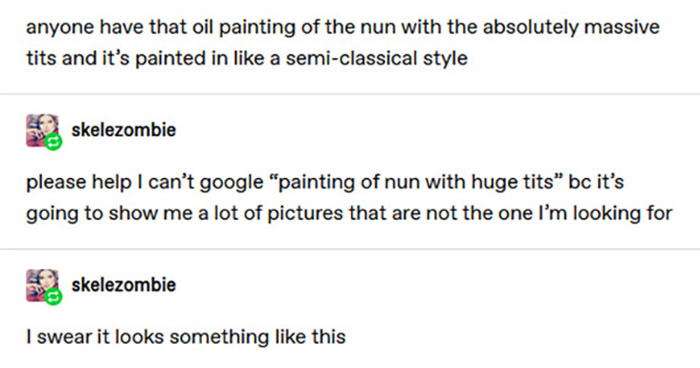Click the skelezombie avatar above "please help" post
The height and width of the screenshot is (368, 700).
tap(42, 130)
